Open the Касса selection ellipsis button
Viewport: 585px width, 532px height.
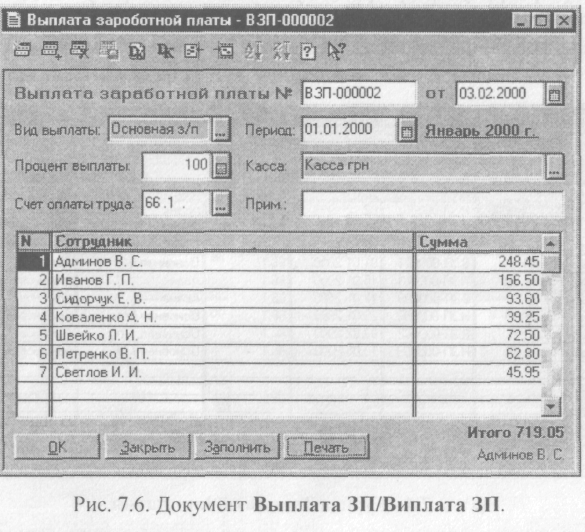[554, 167]
